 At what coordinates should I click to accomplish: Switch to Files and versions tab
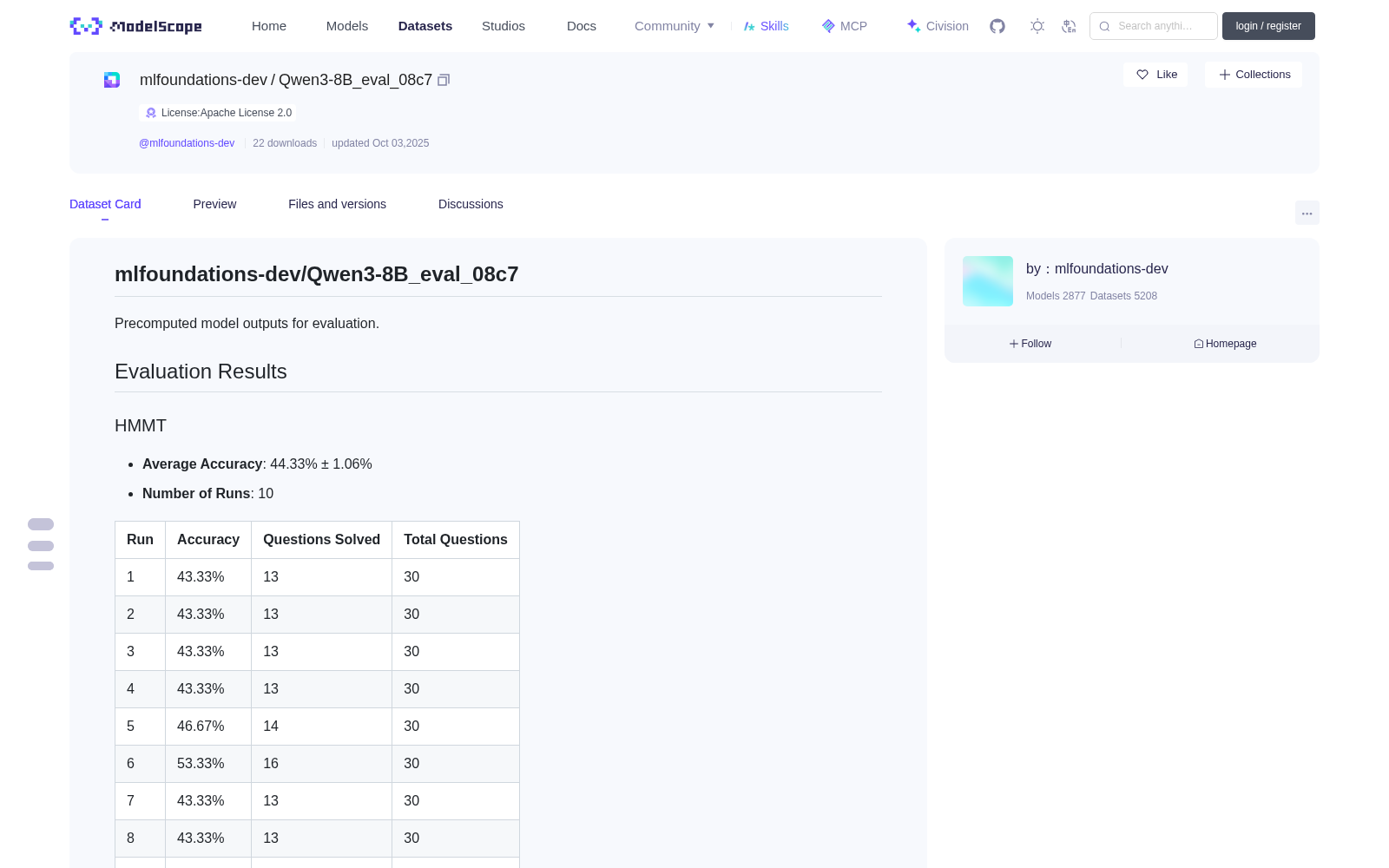[x=337, y=204]
